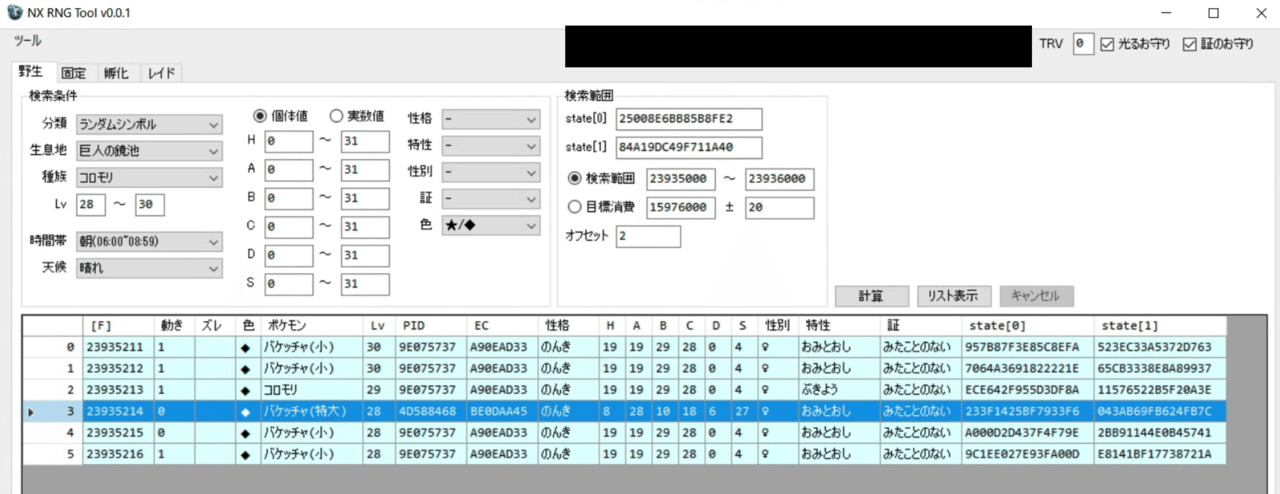
Task: Click the Lv minimum field showing 28
Action: coord(90,205)
